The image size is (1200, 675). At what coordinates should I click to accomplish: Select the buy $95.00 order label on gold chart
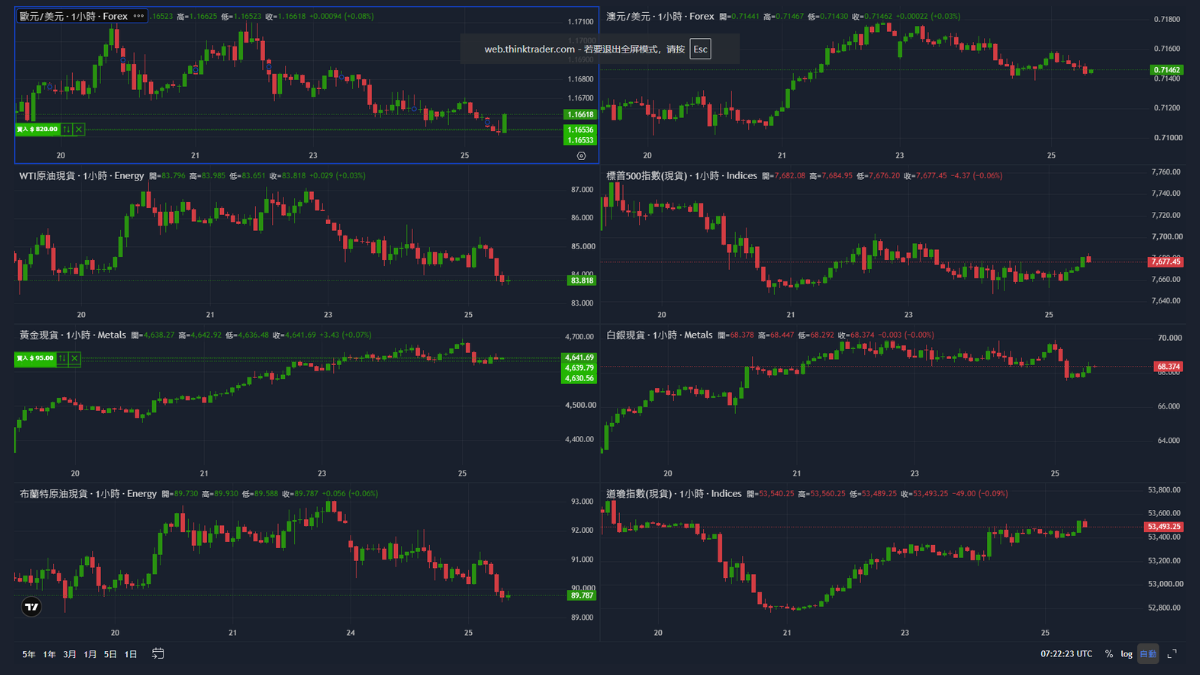point(37,358)
